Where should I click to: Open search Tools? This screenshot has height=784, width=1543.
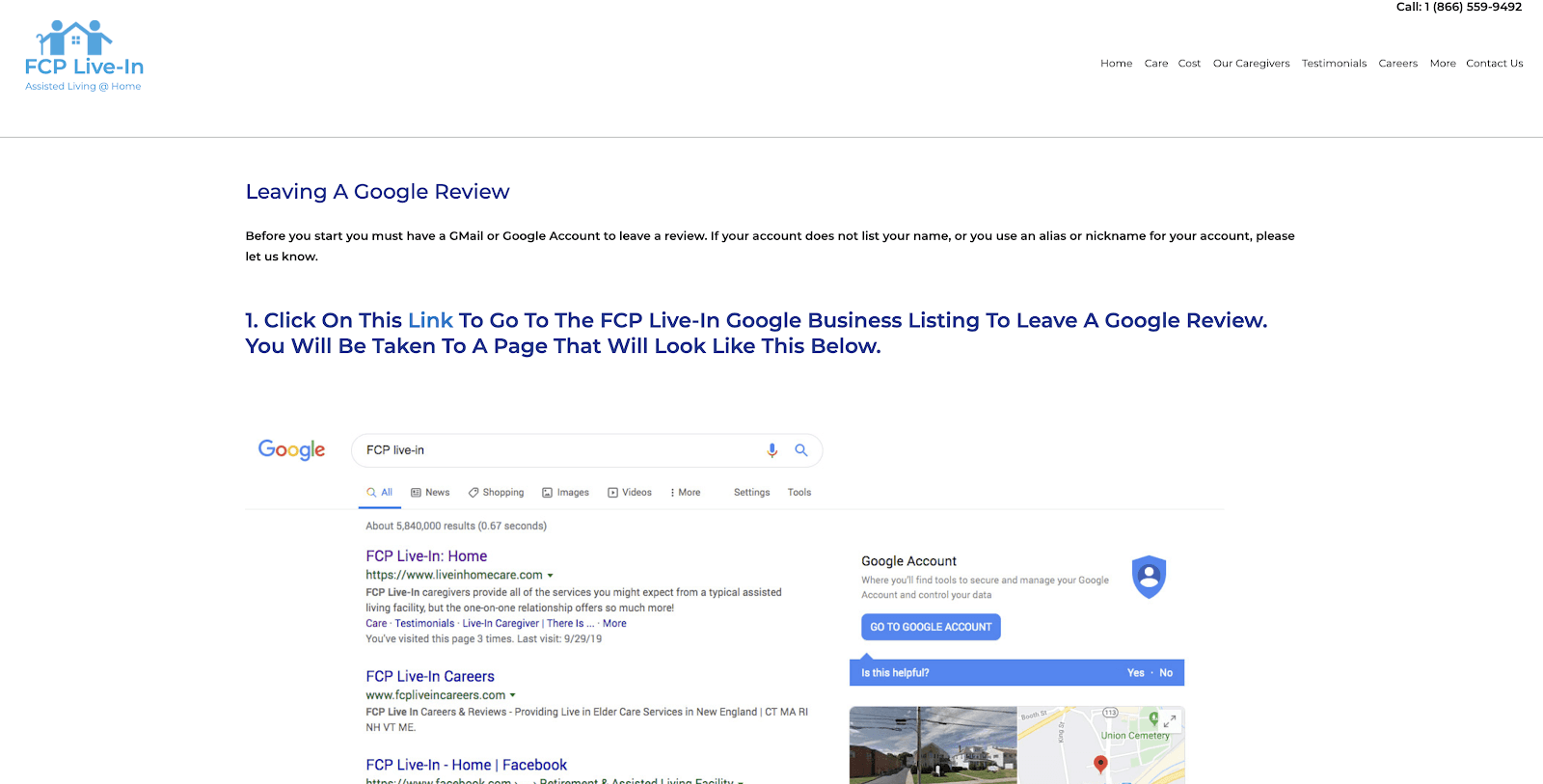point(799,493)
